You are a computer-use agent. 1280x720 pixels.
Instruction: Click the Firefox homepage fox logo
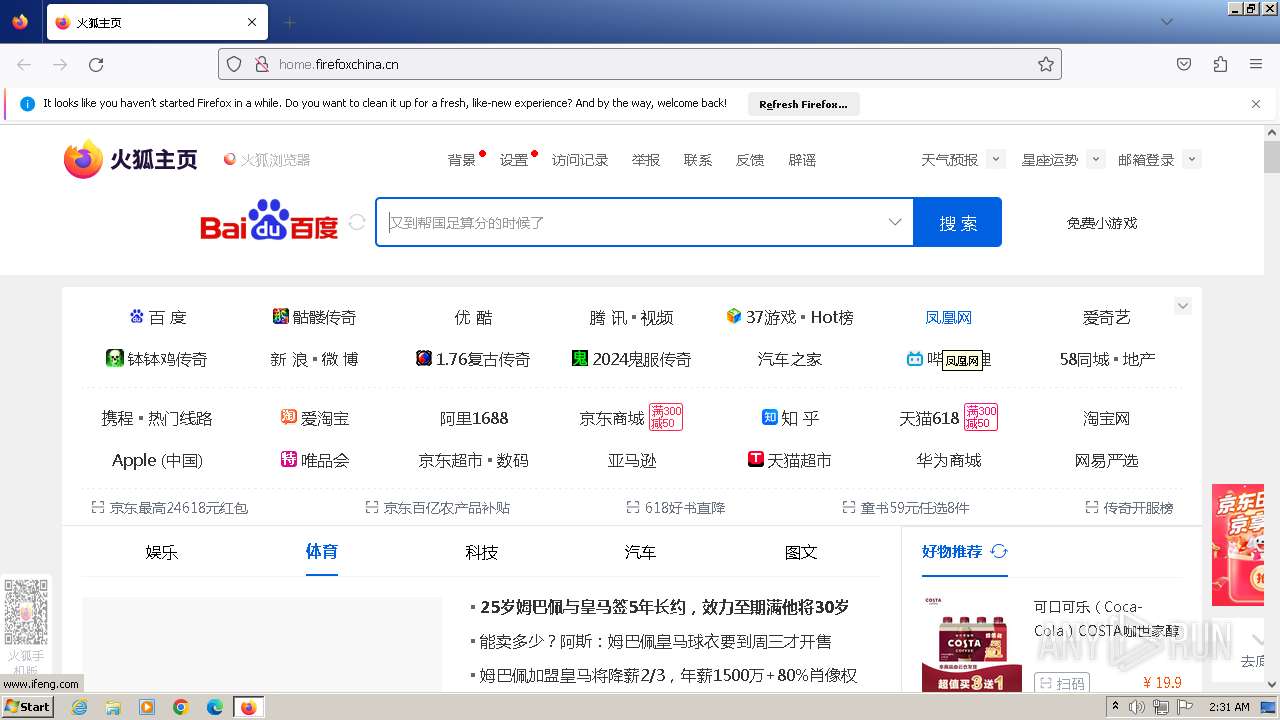point(83,159)
